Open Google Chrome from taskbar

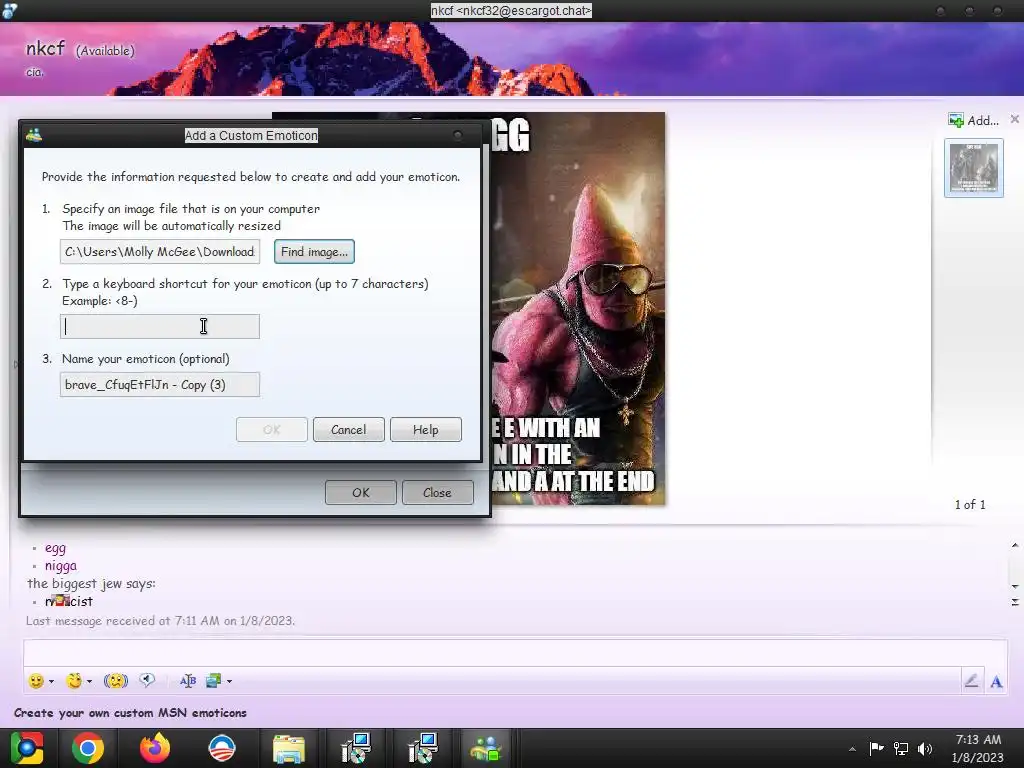(x=88, y=748)
